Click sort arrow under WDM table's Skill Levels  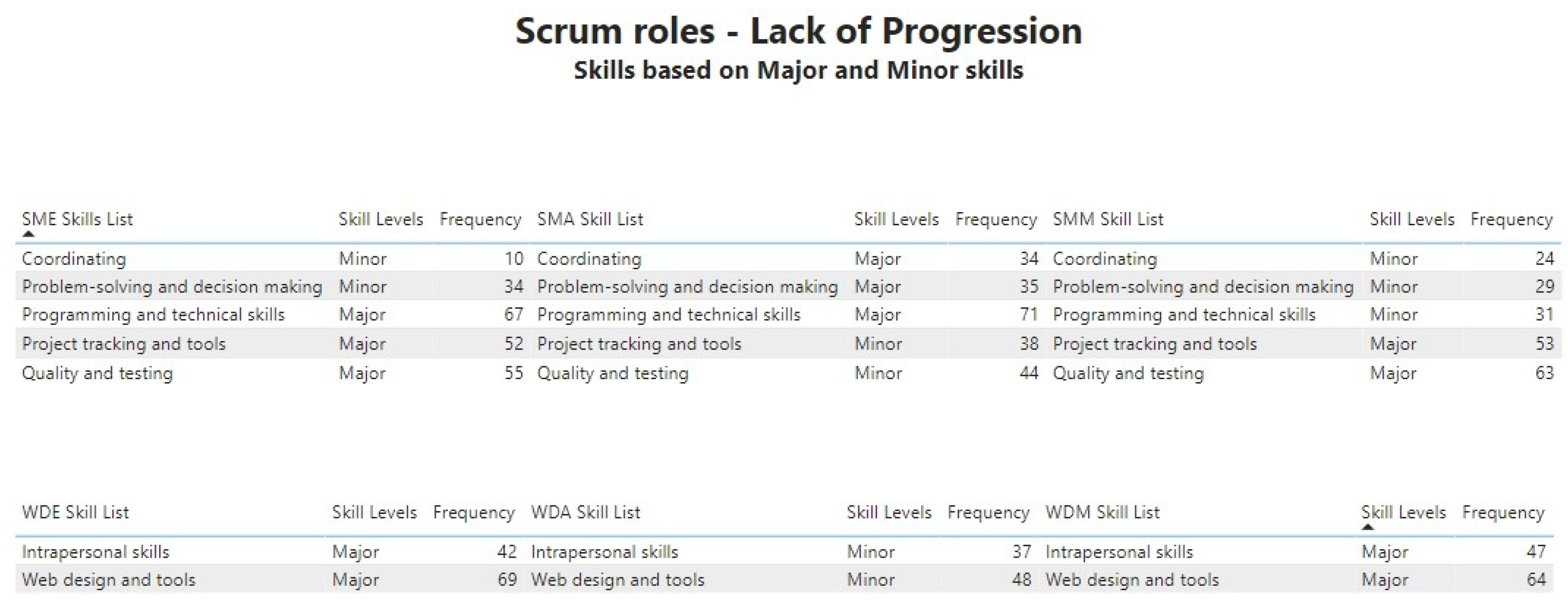(x=1367, y=527)
